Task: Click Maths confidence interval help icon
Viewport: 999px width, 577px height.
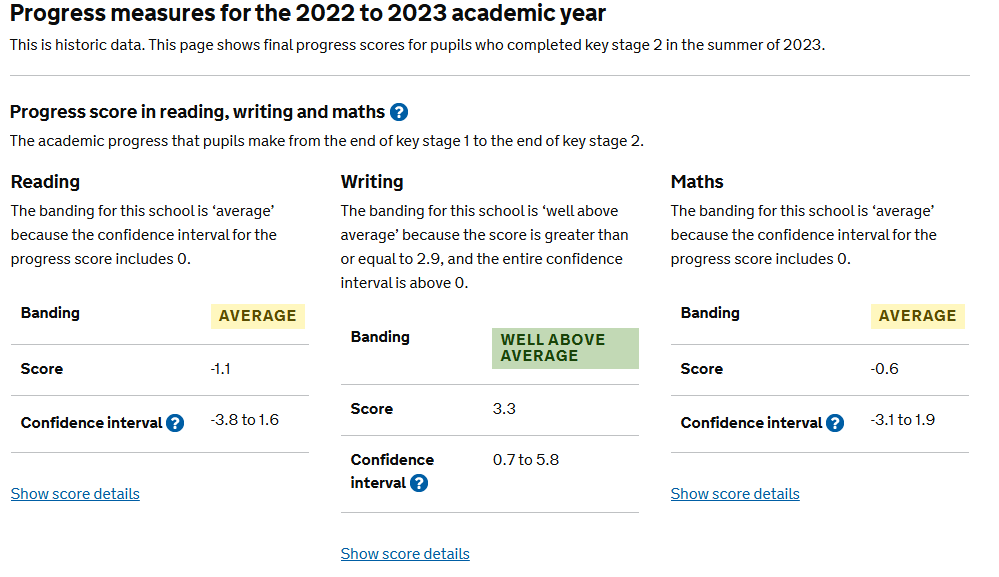Action: (835, 423)
